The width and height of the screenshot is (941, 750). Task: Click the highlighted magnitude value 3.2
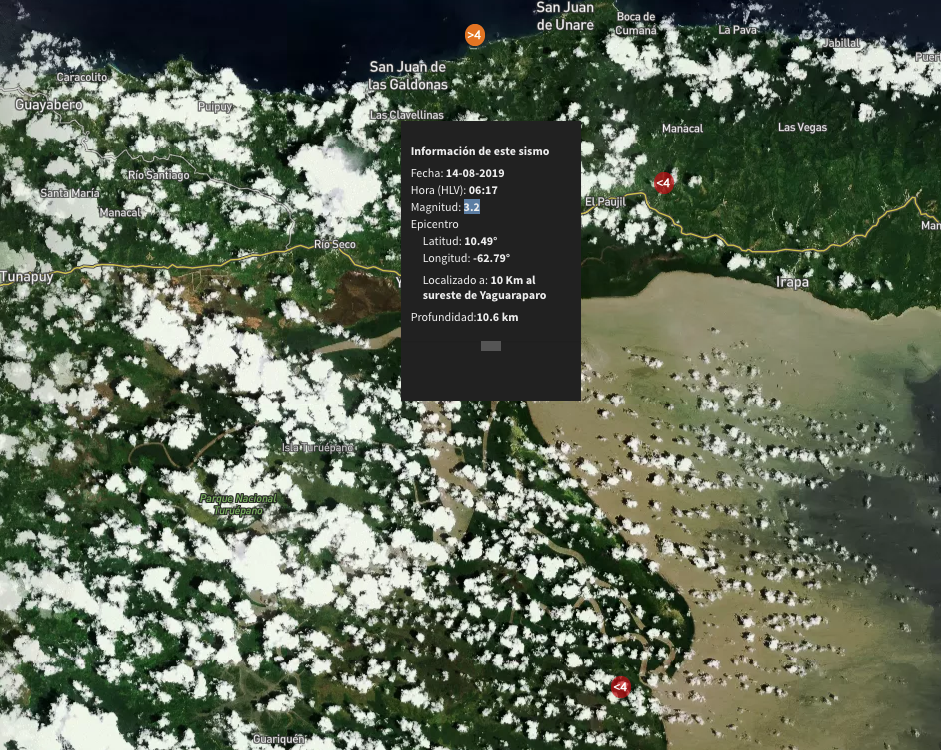[471, 207]
